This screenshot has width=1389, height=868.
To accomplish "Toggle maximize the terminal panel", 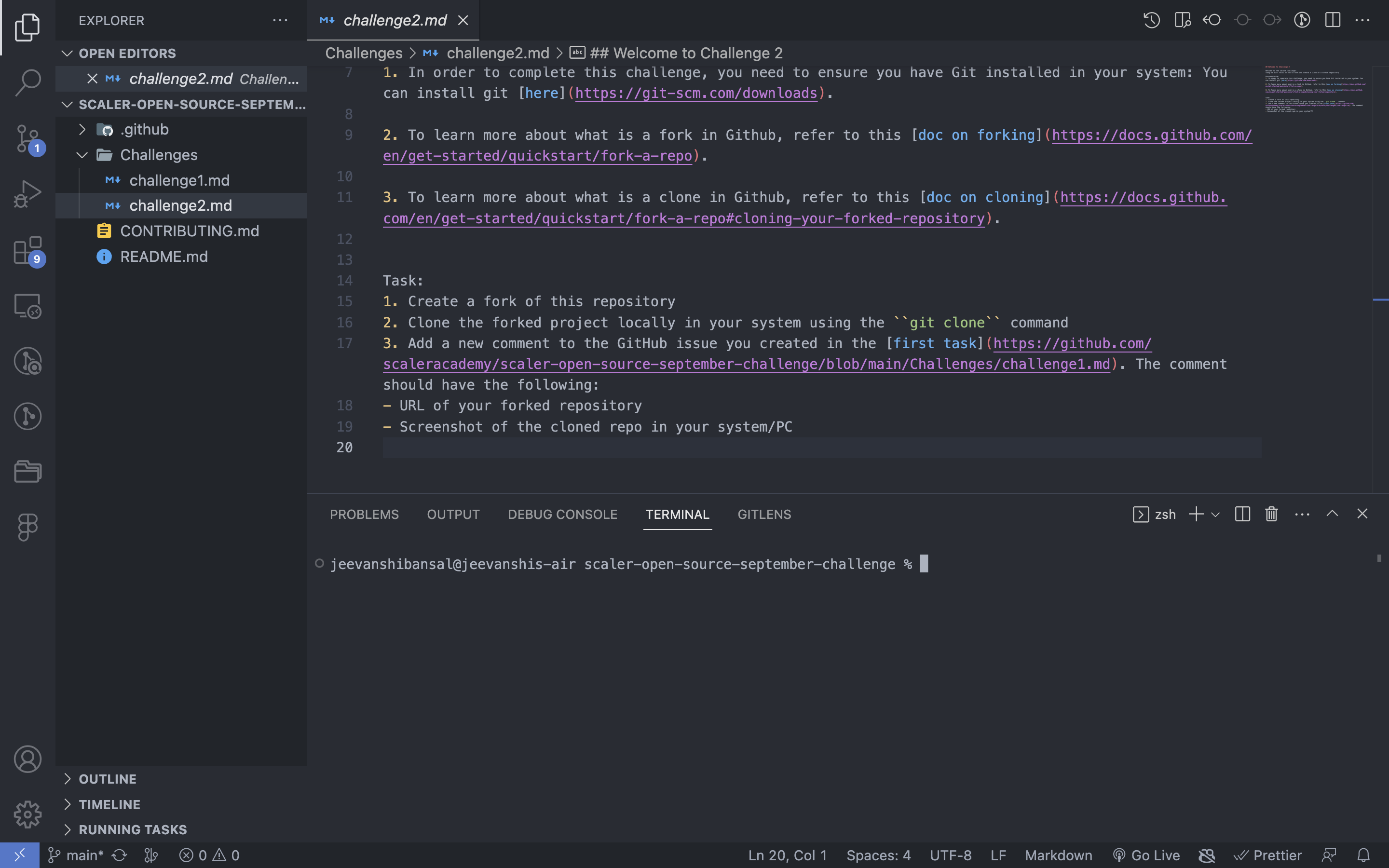I will (1332, 514).
